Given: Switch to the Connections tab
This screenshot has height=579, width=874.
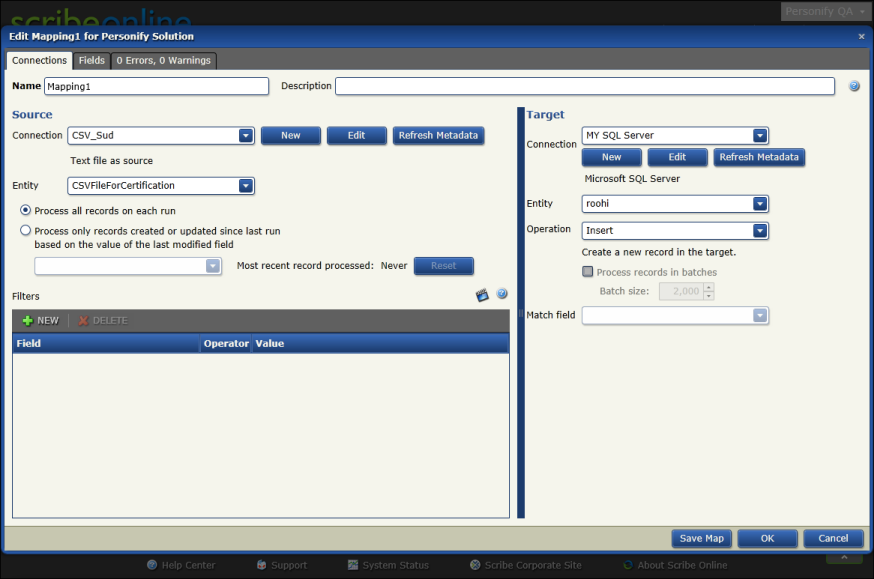Looking at the screenshot, I should tap(39, 61).
